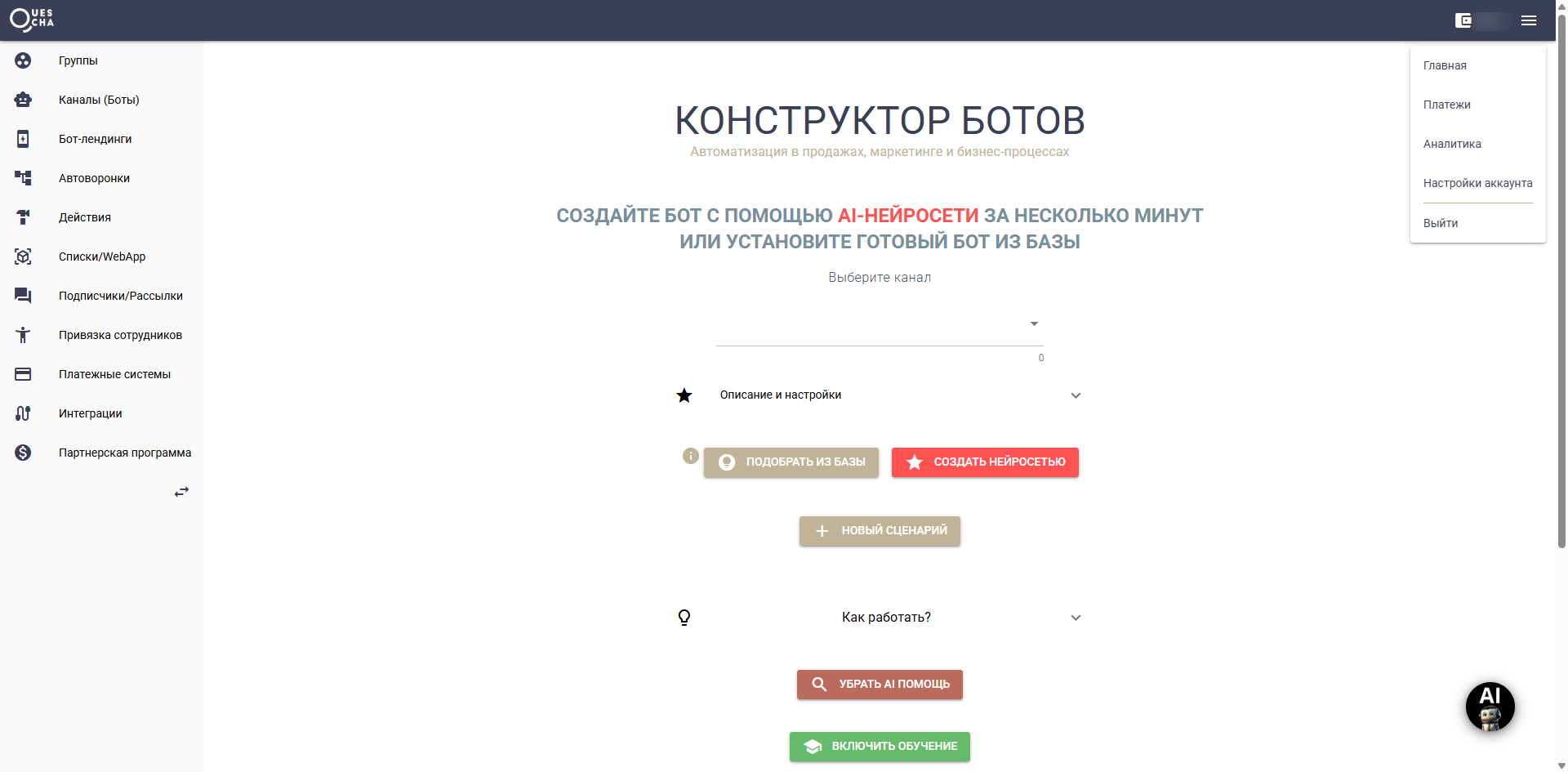The image size is (1568, 772).
Task: Select Аналитика from the account menu
Action: (x=1453, y=144)
